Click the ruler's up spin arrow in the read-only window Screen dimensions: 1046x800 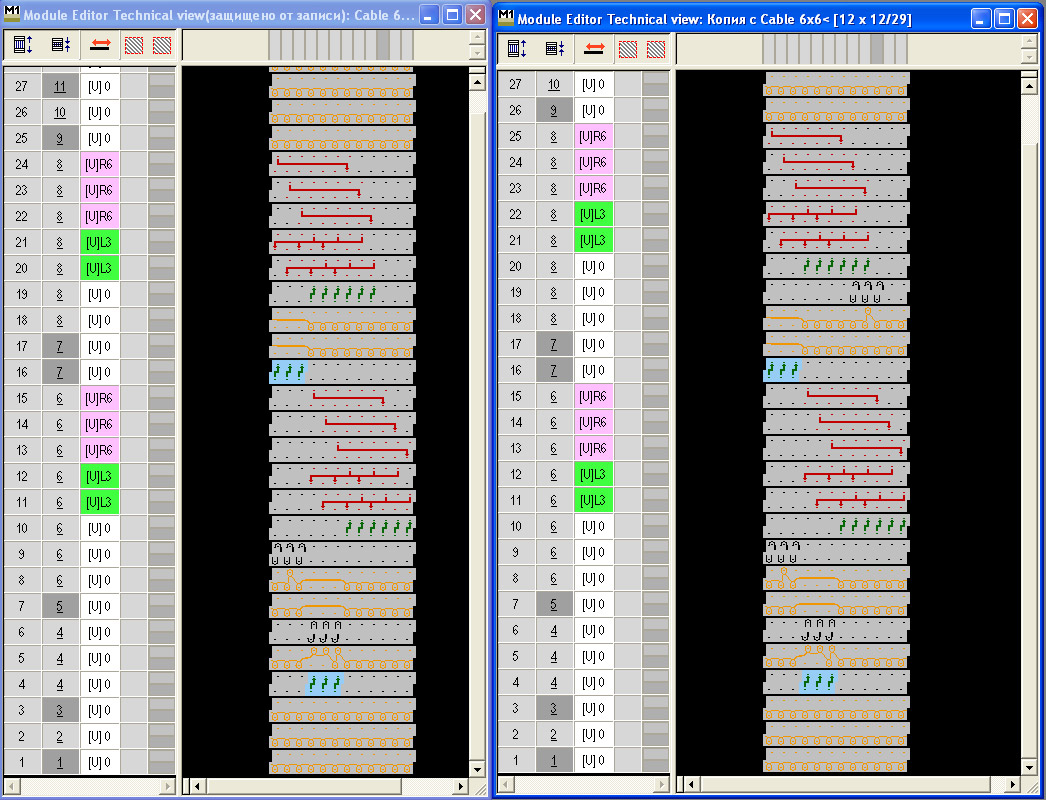click(477, 38)
